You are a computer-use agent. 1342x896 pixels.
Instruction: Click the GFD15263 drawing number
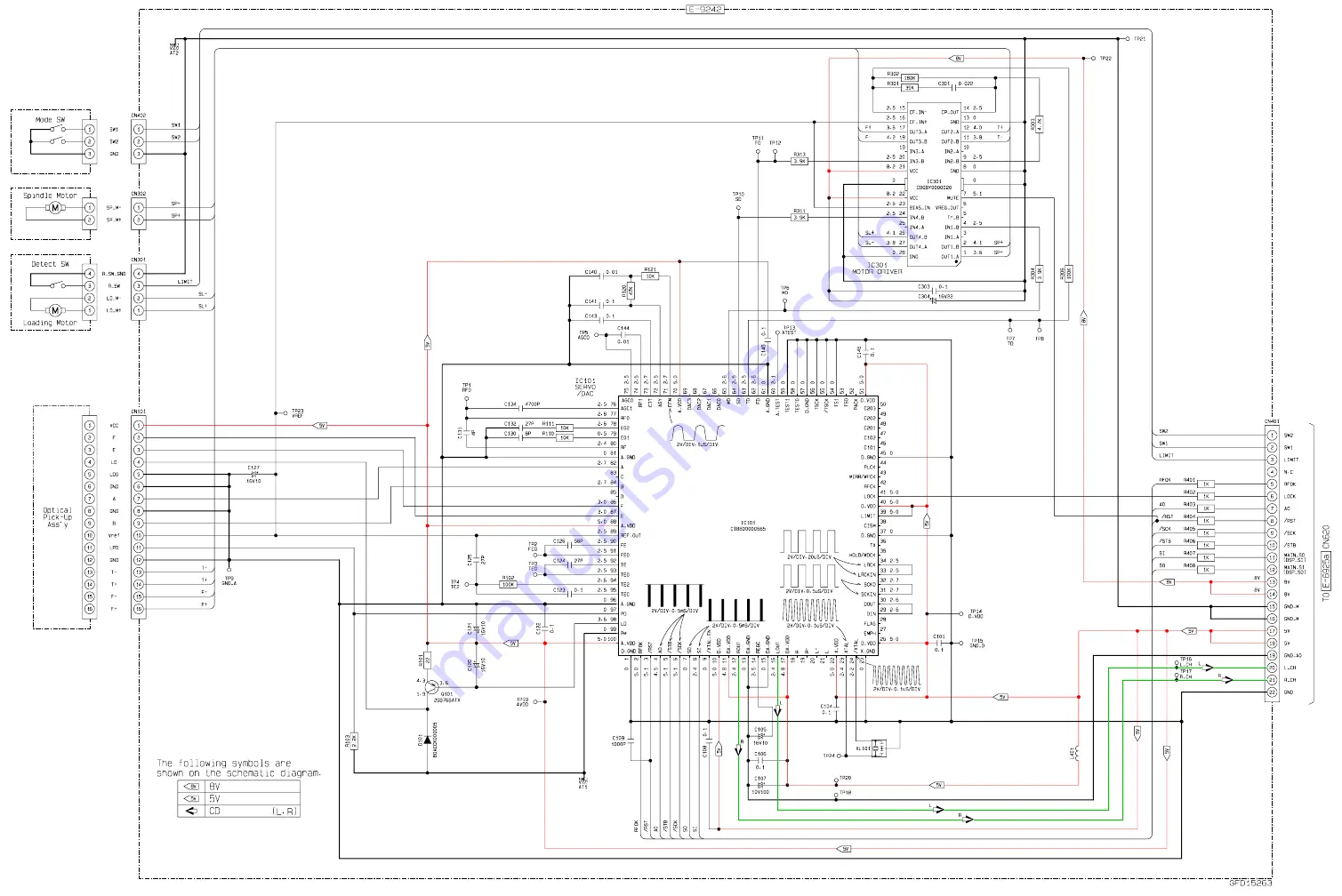[1250, 884]
